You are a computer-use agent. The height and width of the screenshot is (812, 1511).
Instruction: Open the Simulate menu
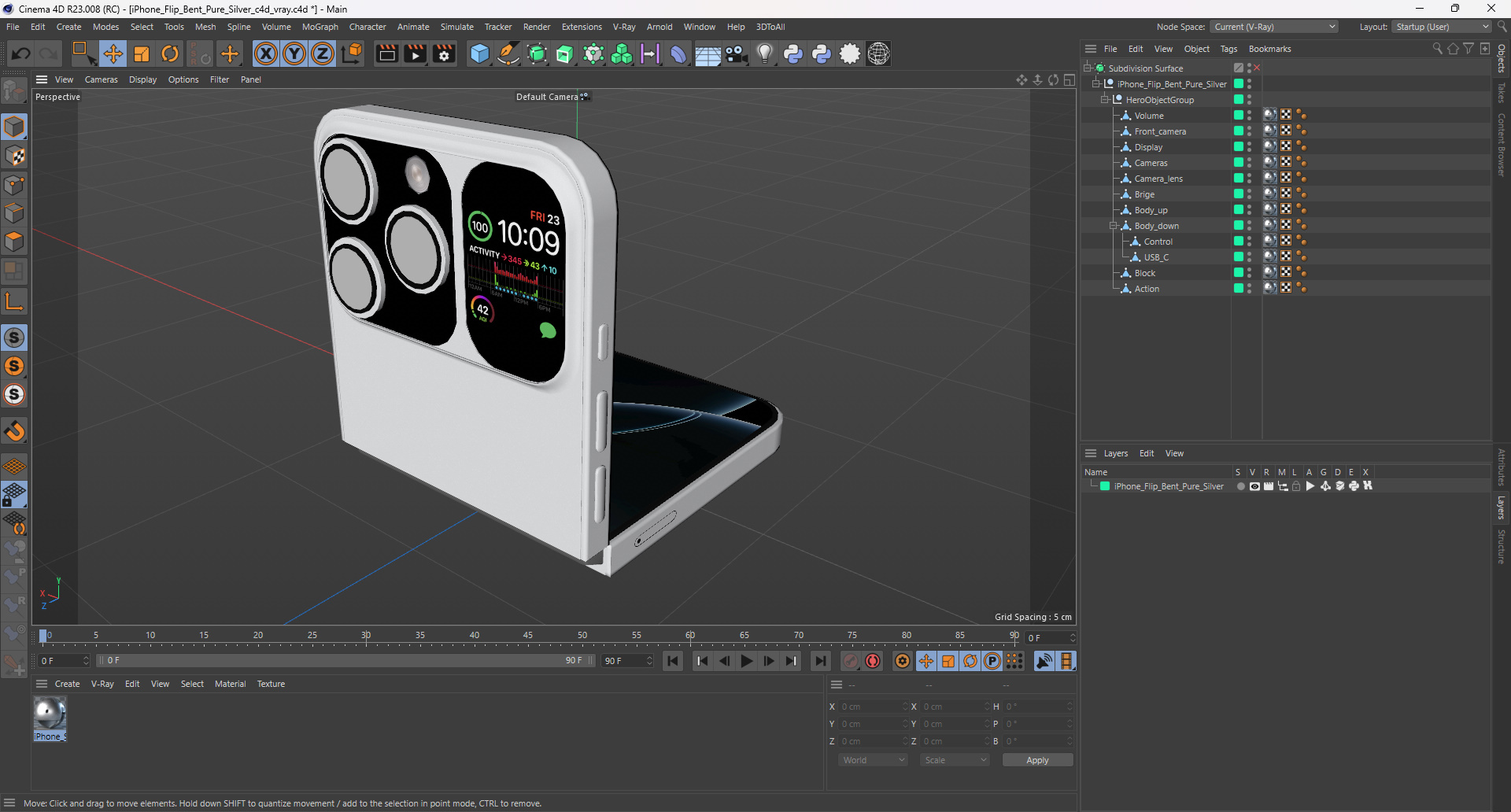pyautogui.click(x=457, y=27)
